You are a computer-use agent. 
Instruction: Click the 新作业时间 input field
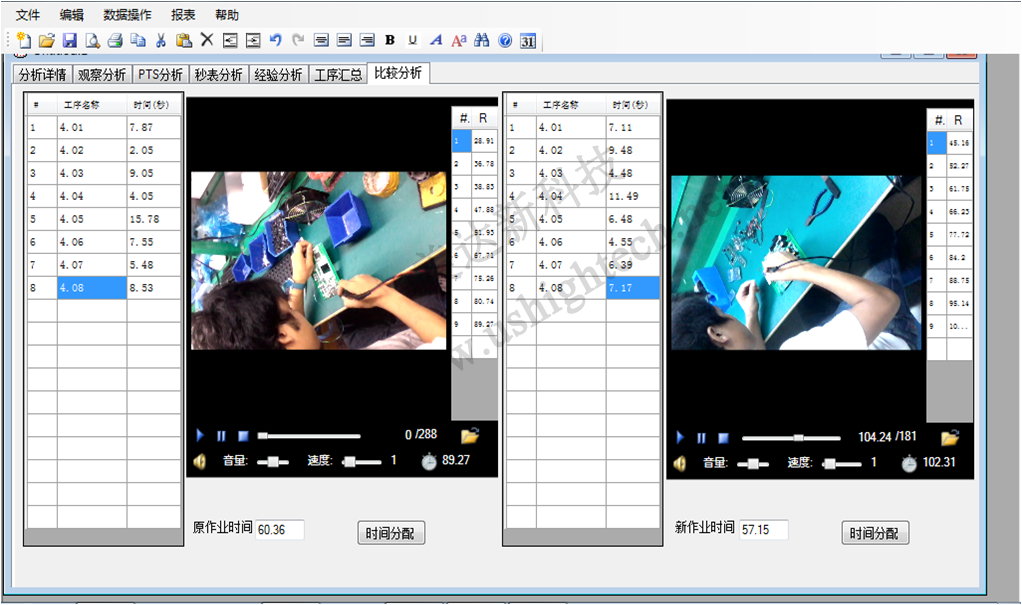click(763, 529)
